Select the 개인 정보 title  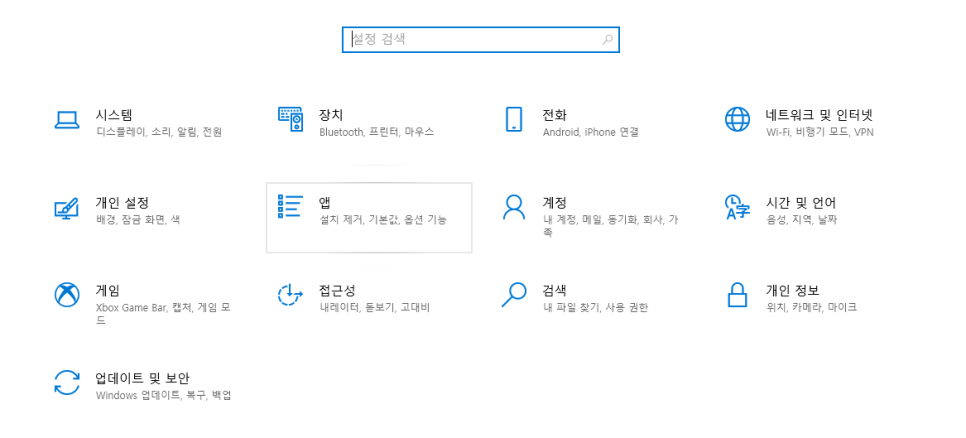[x=792, y=290]
